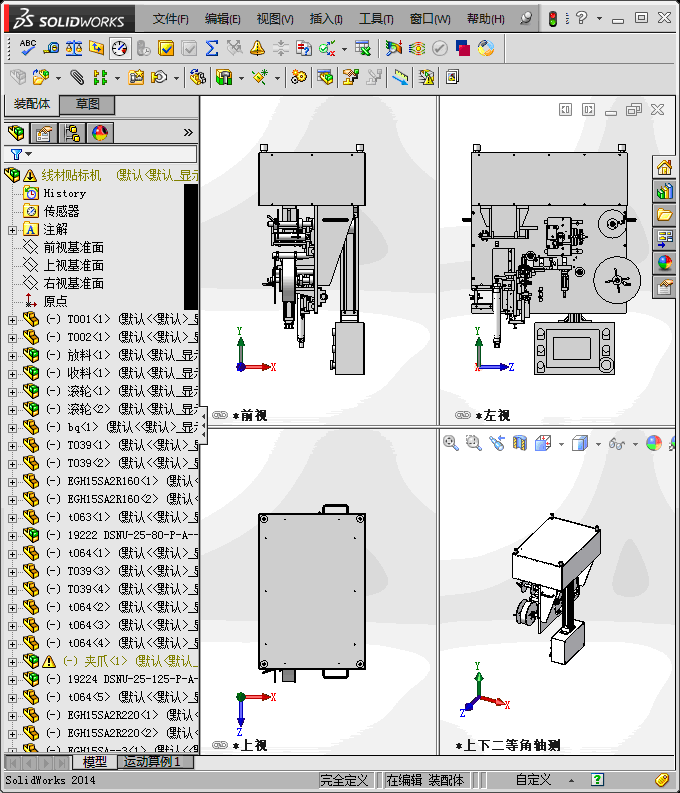Click the Smart Fasteners icon
The image size is (680, 793).
[x=136, y=77]
